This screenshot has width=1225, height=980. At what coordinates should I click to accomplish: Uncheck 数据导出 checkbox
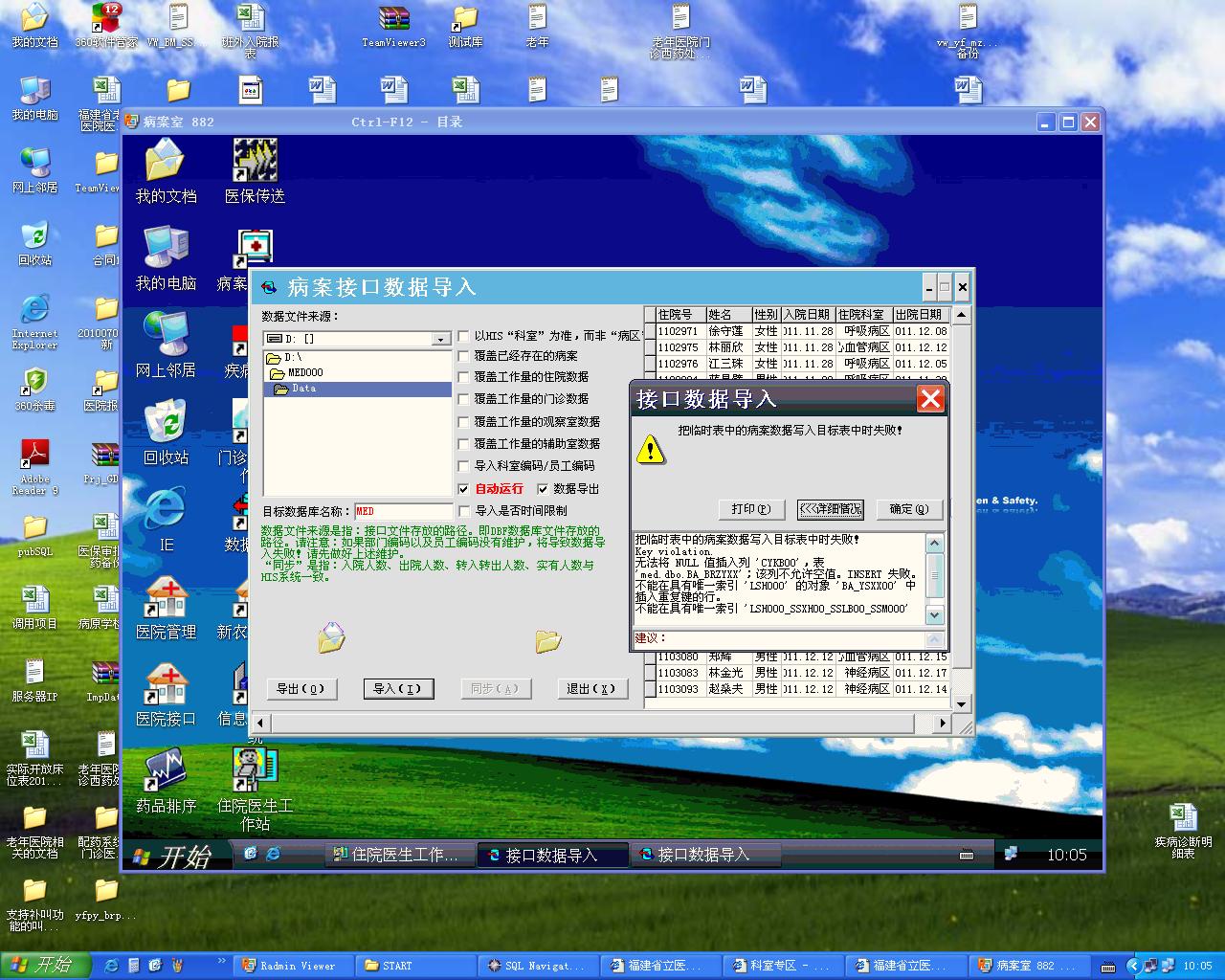[543, 489]
